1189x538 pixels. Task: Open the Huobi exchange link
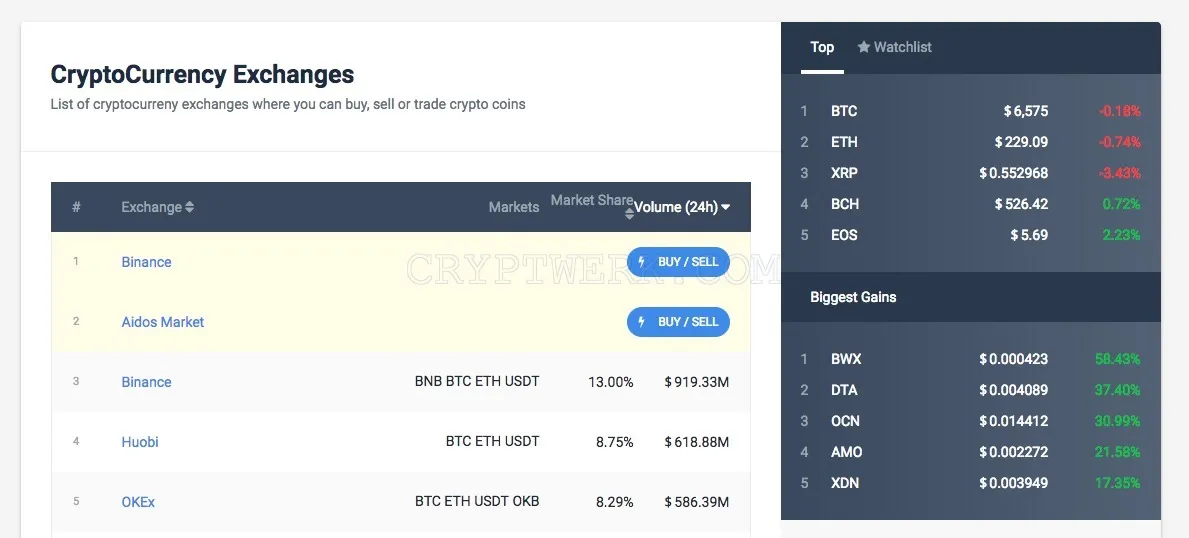(140, 442)
